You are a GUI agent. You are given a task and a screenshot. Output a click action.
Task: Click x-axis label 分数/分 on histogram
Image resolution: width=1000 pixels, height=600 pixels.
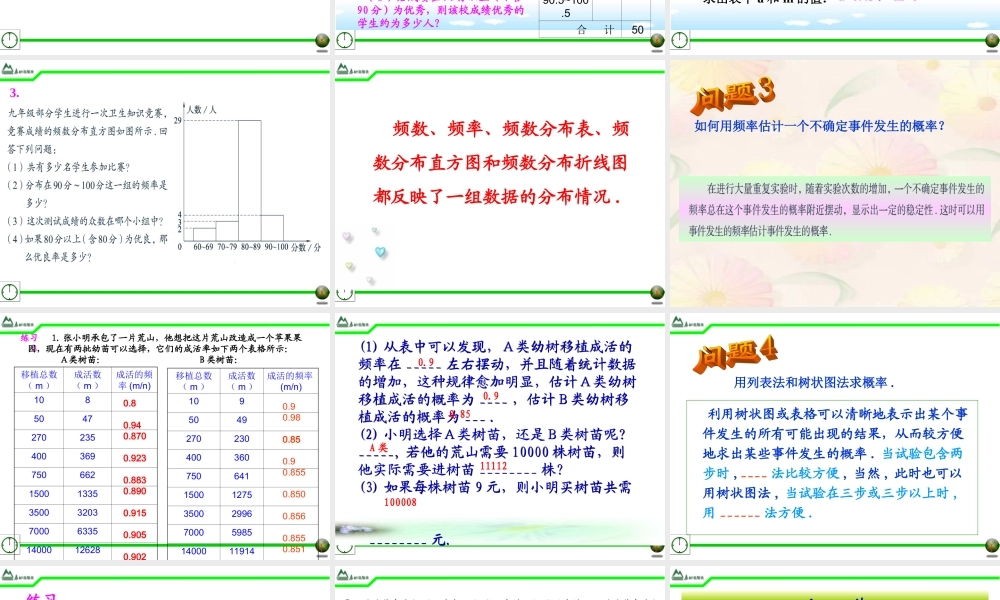click(x=306, y=247)
